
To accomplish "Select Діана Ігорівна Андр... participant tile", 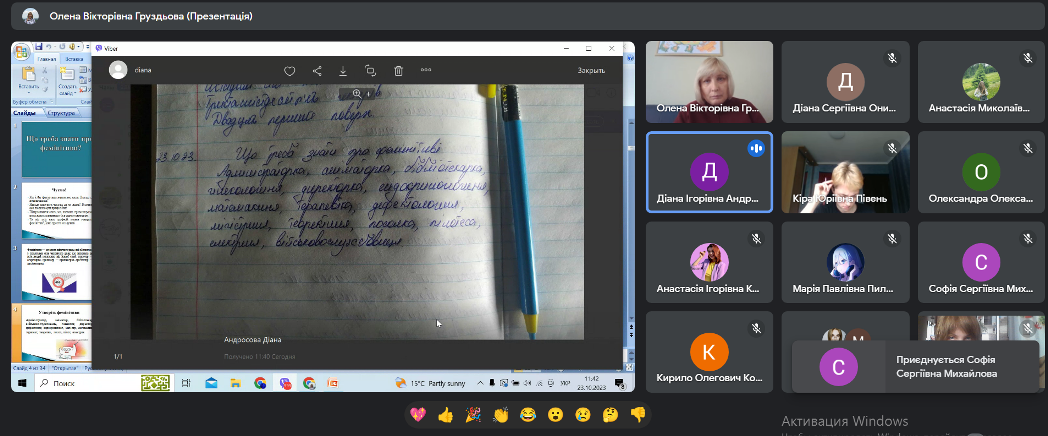I will [709, 173].
